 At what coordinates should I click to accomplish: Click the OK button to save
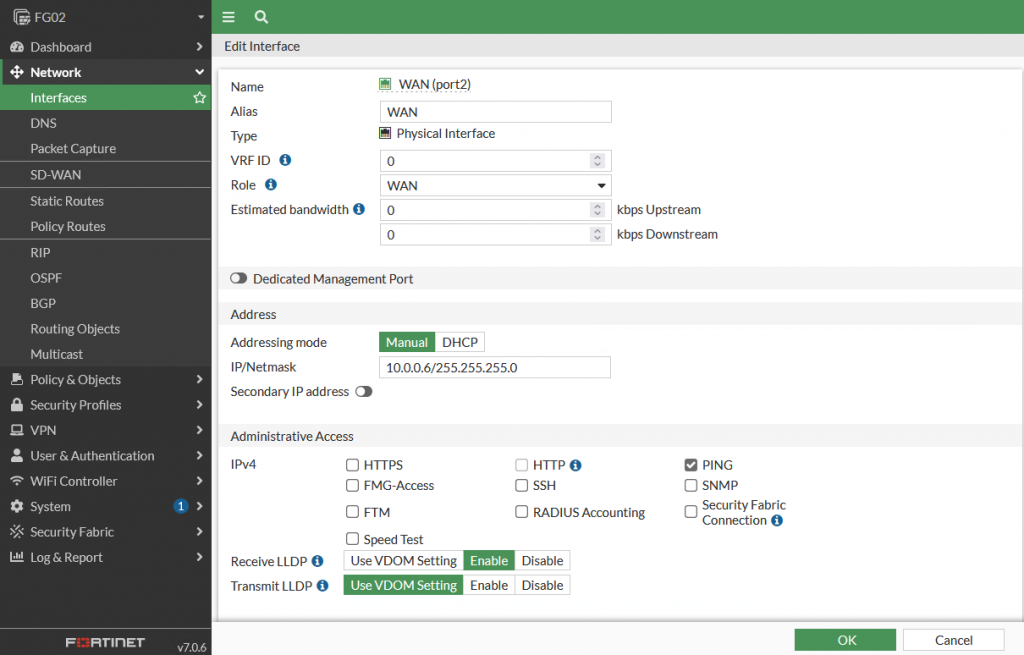pyautogui.click(x=845, y=640)
